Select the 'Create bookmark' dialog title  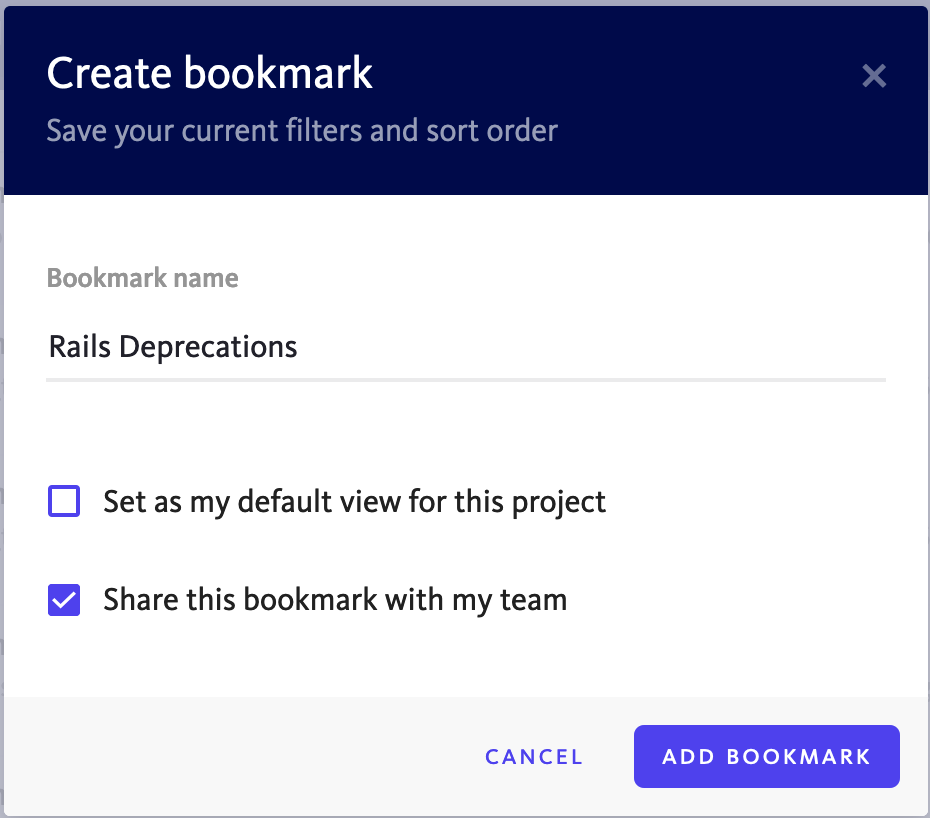[x=209, y=74]
